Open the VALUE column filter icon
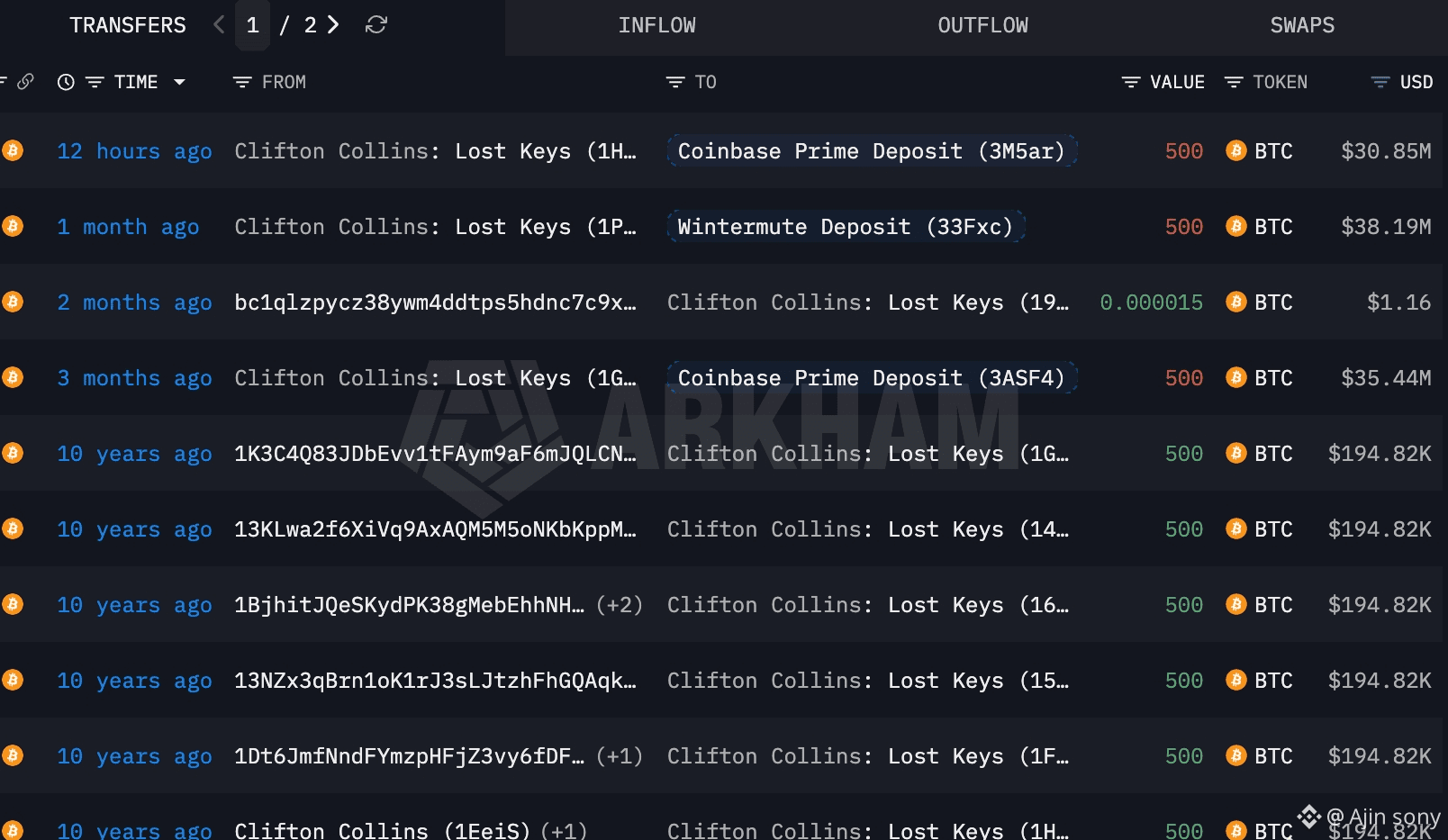 [1131, 82]
